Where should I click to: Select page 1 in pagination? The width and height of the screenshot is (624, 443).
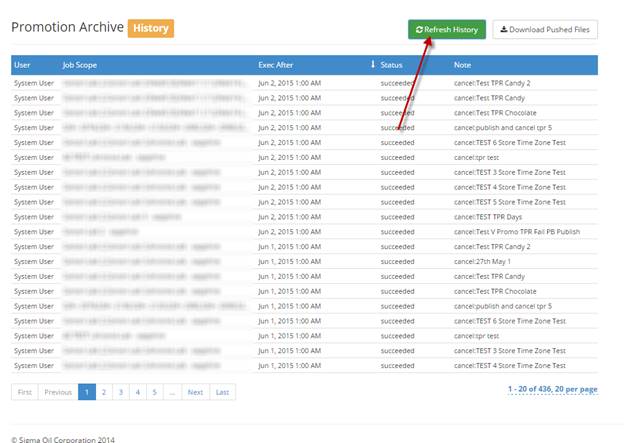point(87,392)
